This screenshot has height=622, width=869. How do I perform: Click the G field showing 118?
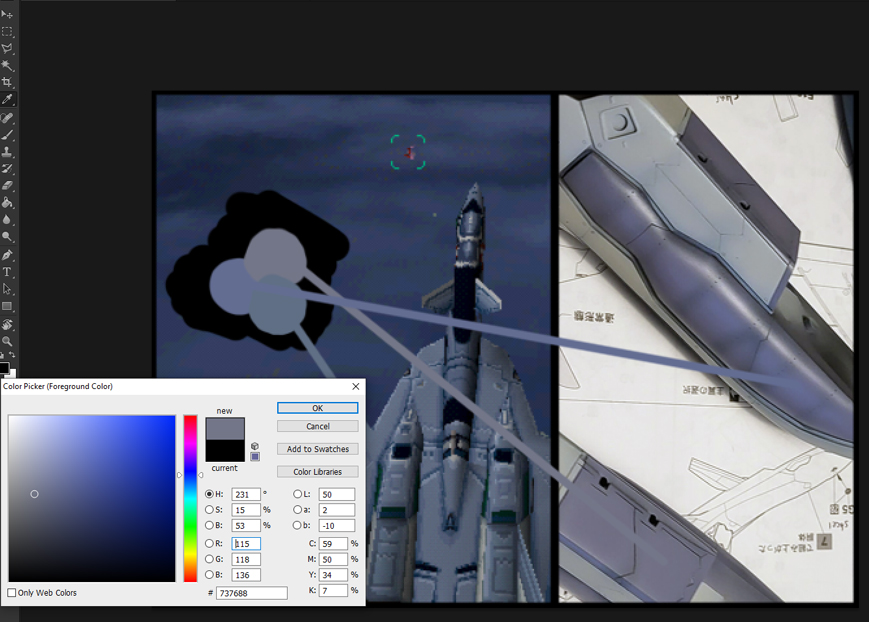[x=246, y=559]
